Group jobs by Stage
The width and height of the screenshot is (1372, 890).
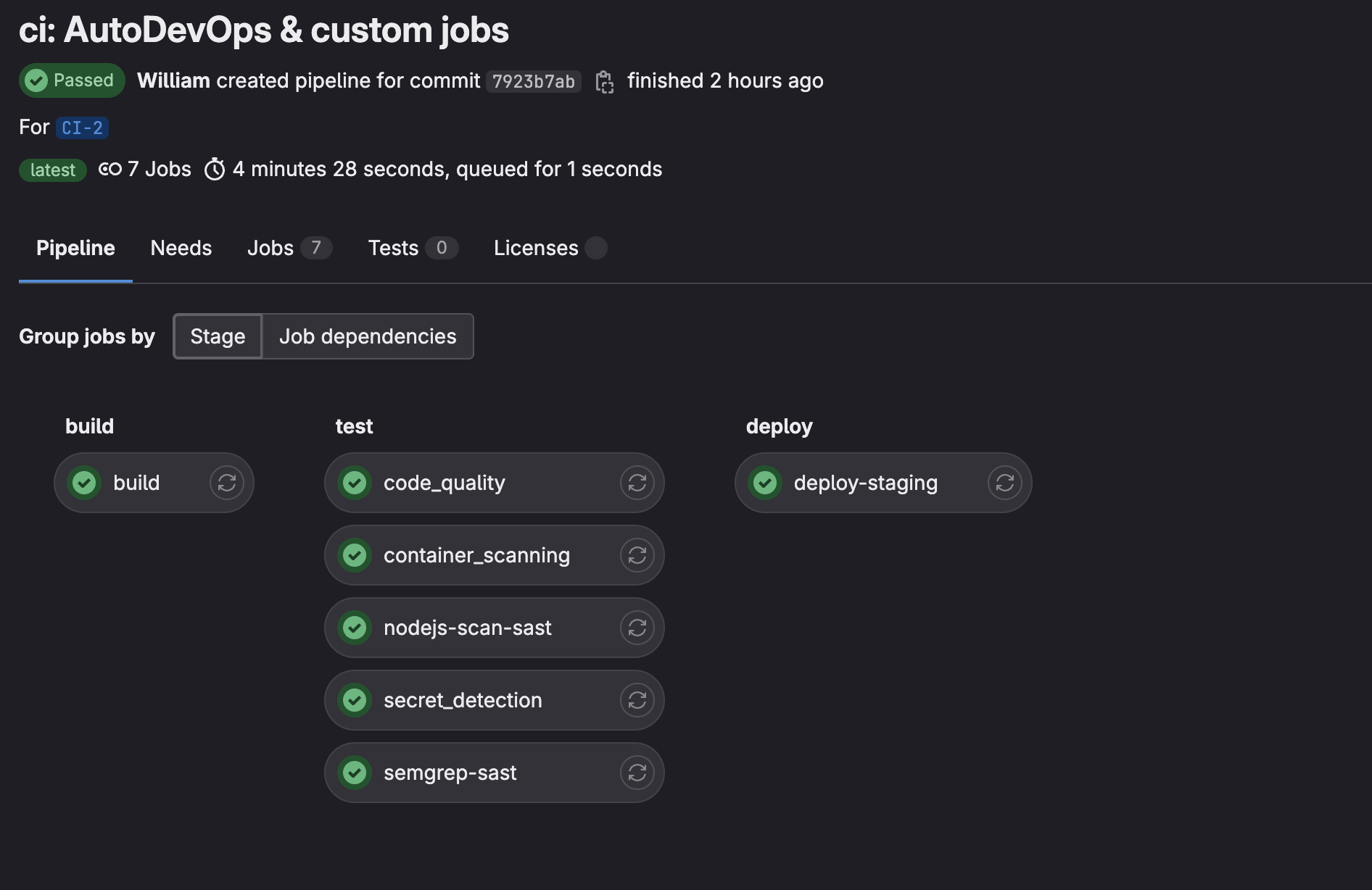click(x=218, y=336)
